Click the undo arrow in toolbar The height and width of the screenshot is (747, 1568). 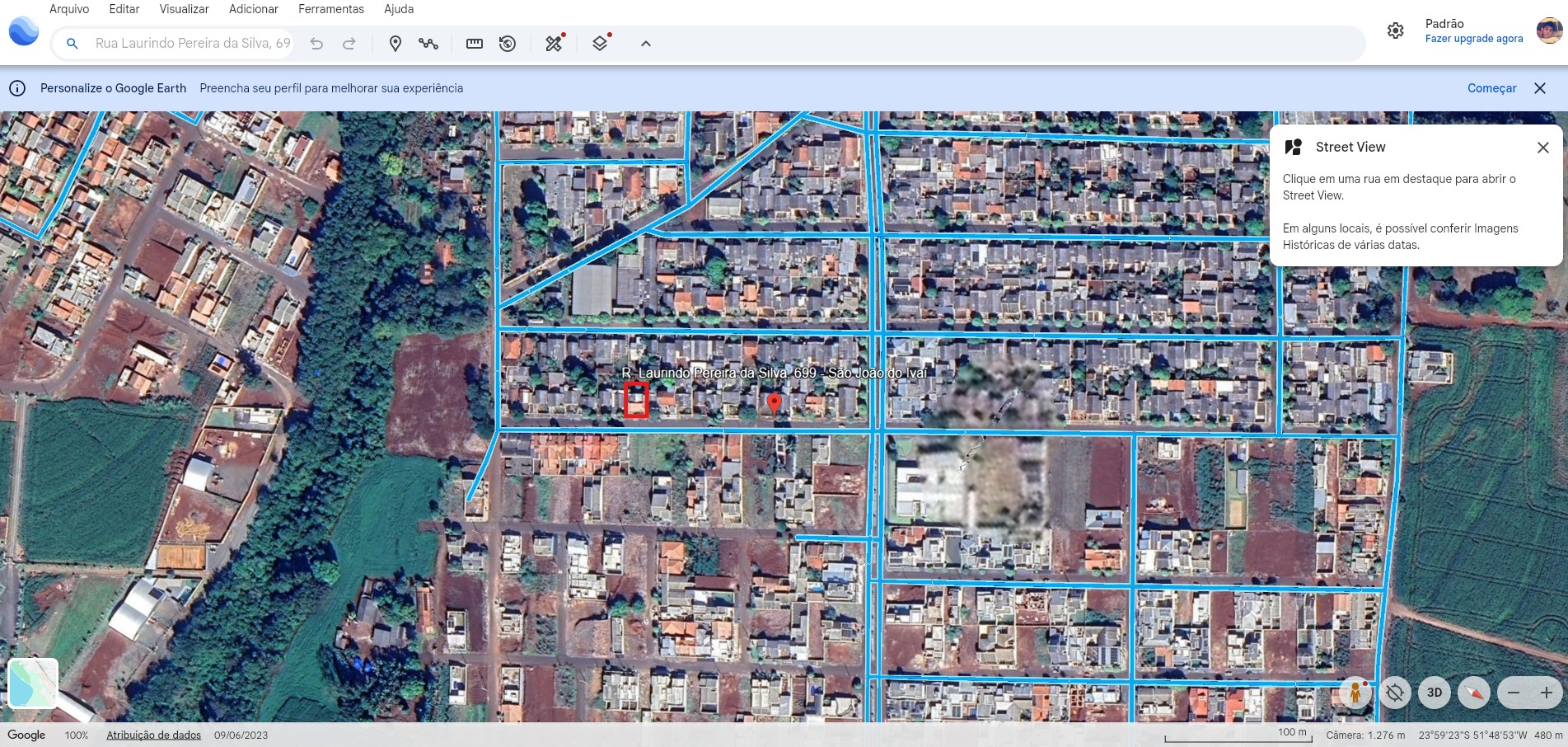[x=316, y=44]
